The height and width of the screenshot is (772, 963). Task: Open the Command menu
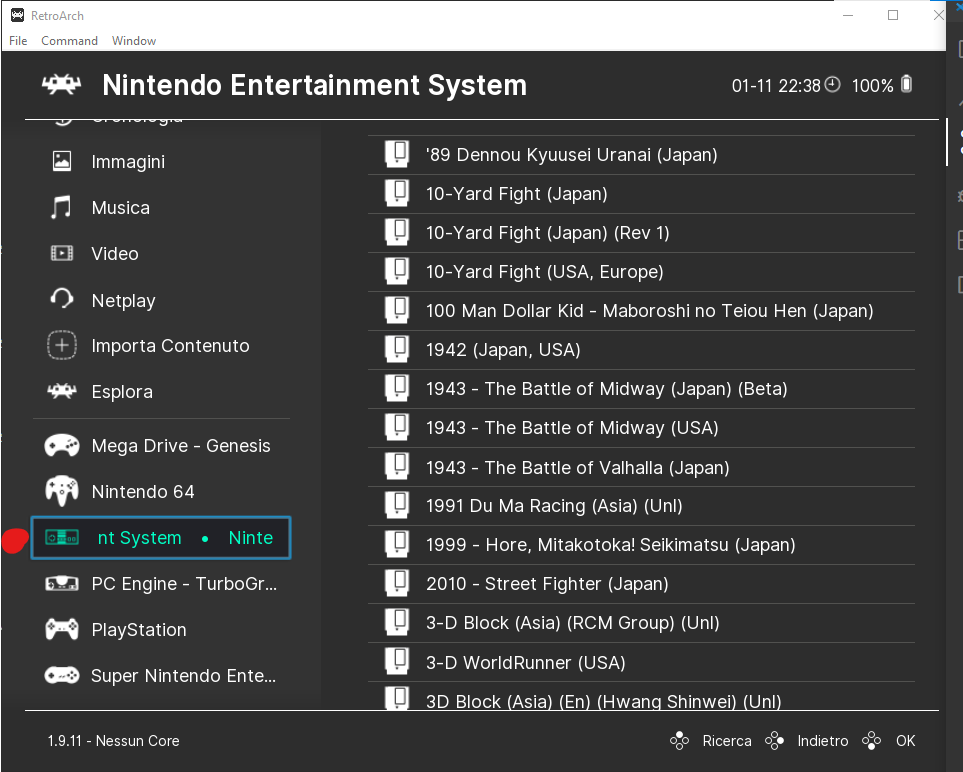(69, 41)
